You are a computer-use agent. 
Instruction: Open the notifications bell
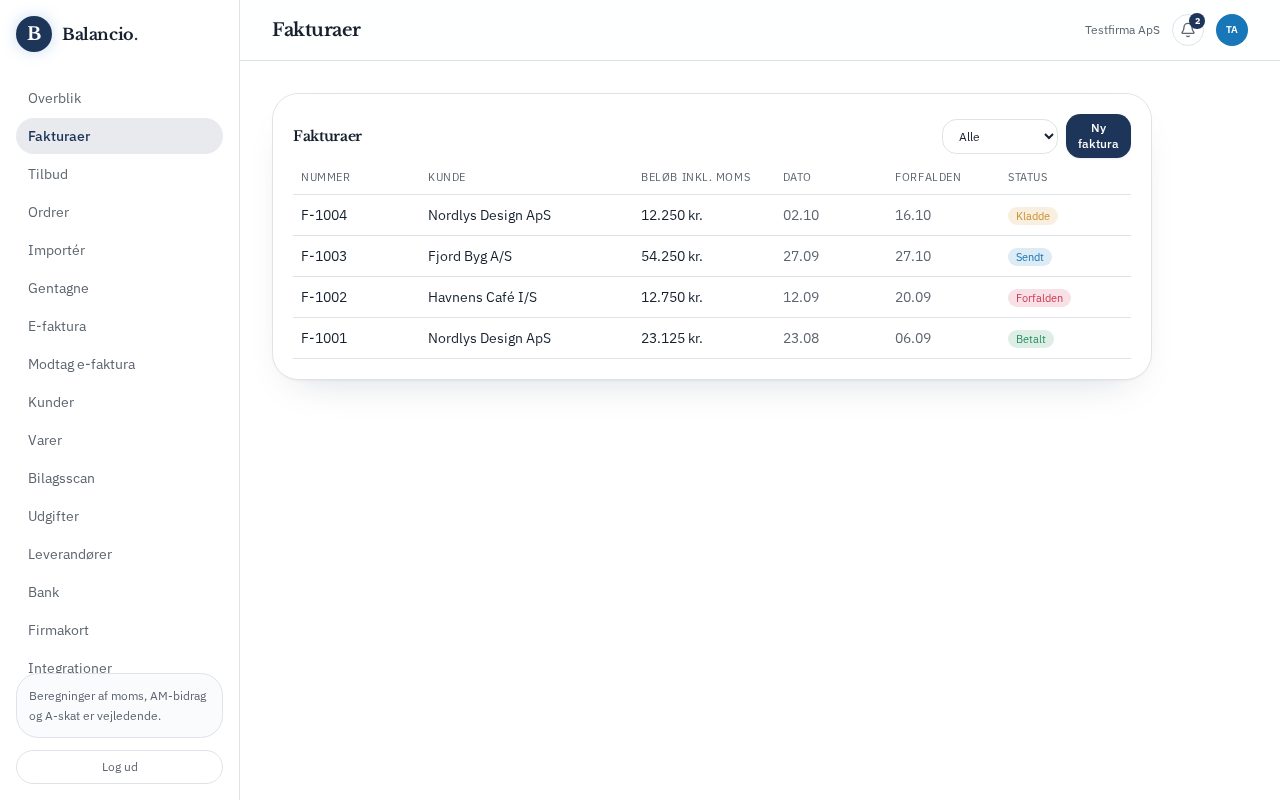coord(1188,30)
